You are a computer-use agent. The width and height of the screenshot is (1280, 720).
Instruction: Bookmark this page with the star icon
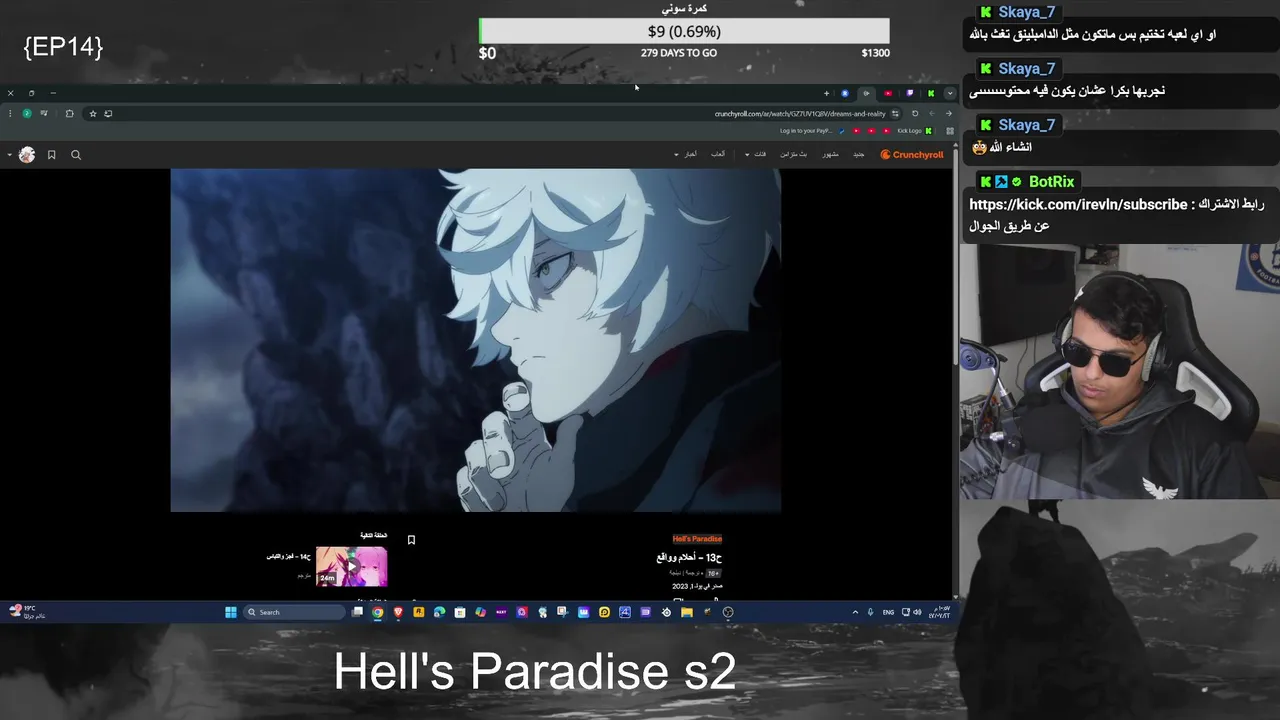click(93, 113)
